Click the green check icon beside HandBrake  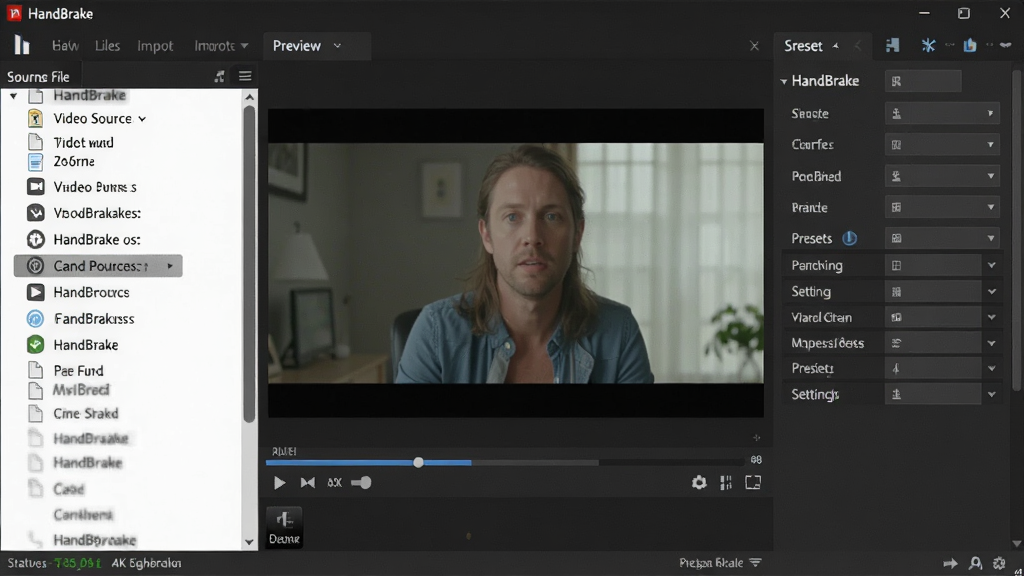(35, 344)
